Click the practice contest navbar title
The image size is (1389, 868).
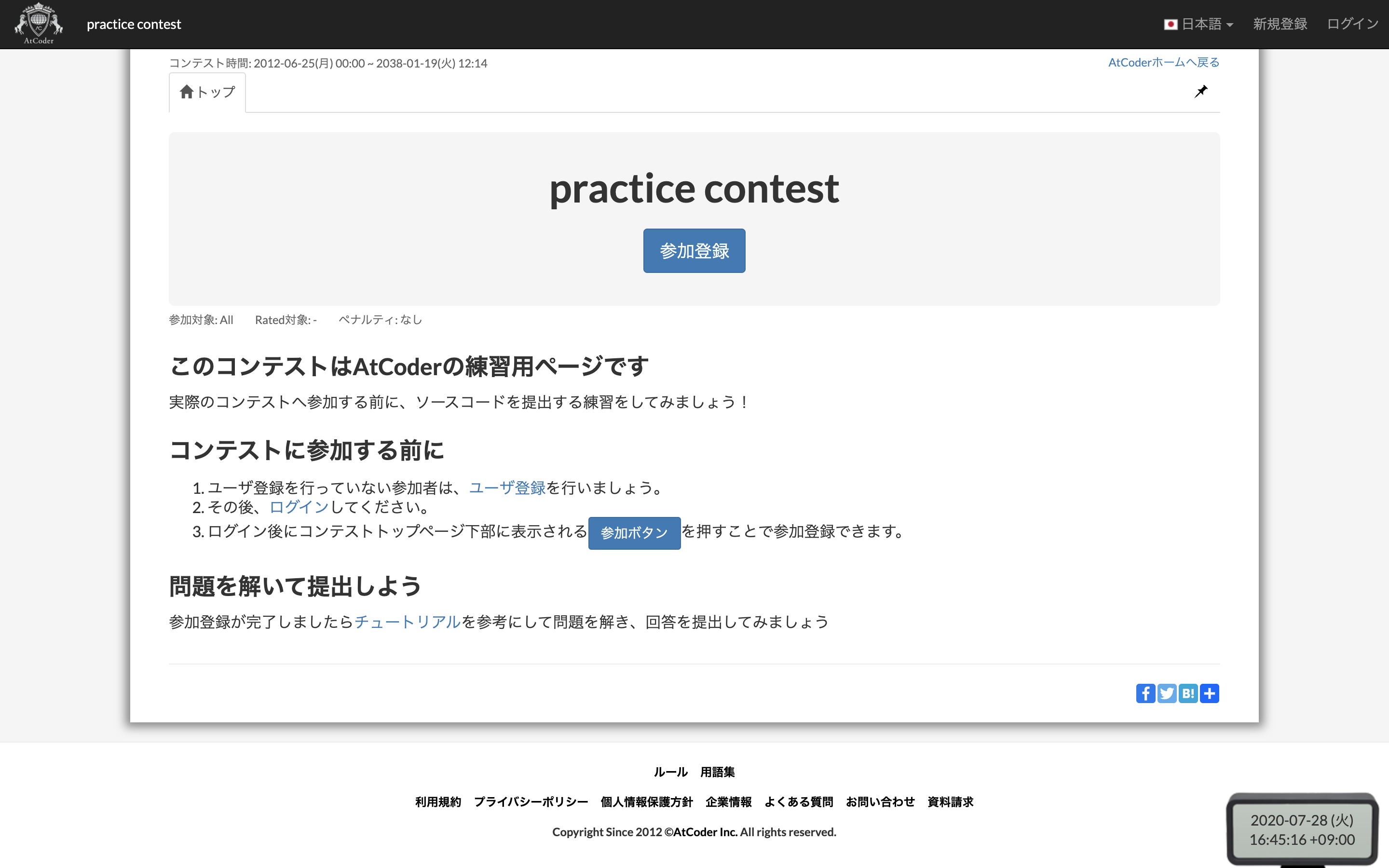click(134, 24)
